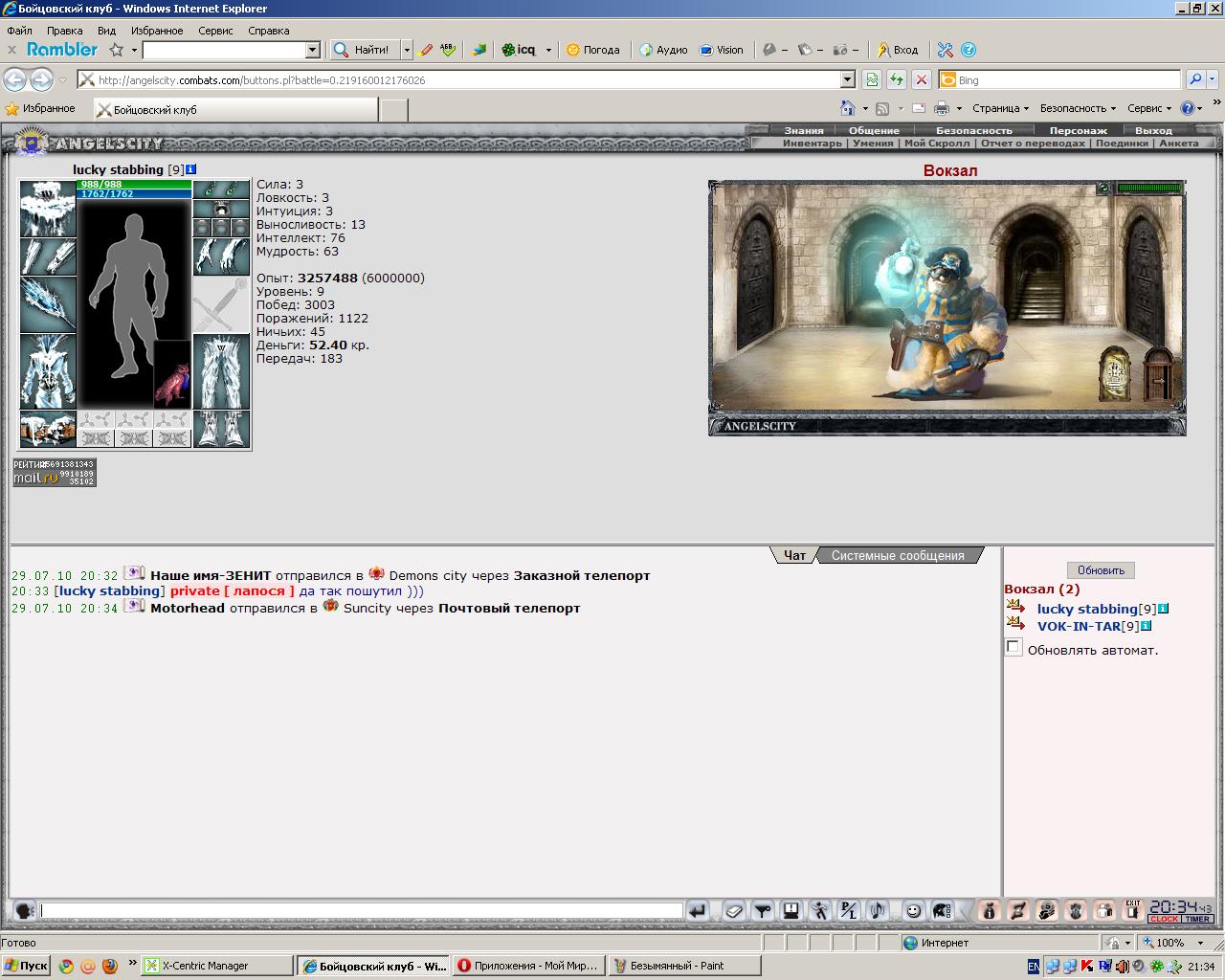Select the ice boots equipment slot
The image size is (1225, 980).
click(221, 429)
